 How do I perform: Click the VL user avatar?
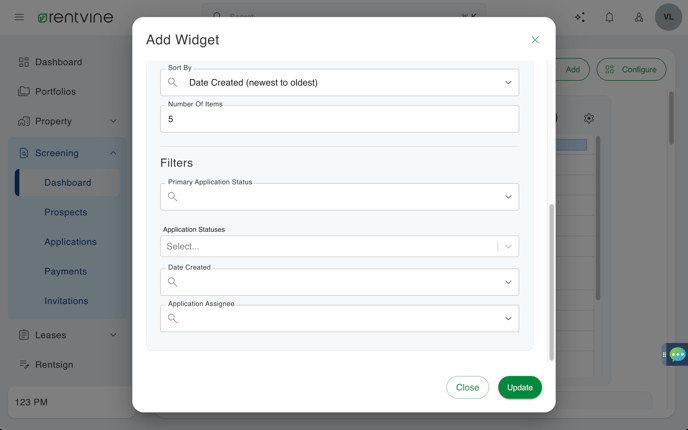click(x=668, y=17)
